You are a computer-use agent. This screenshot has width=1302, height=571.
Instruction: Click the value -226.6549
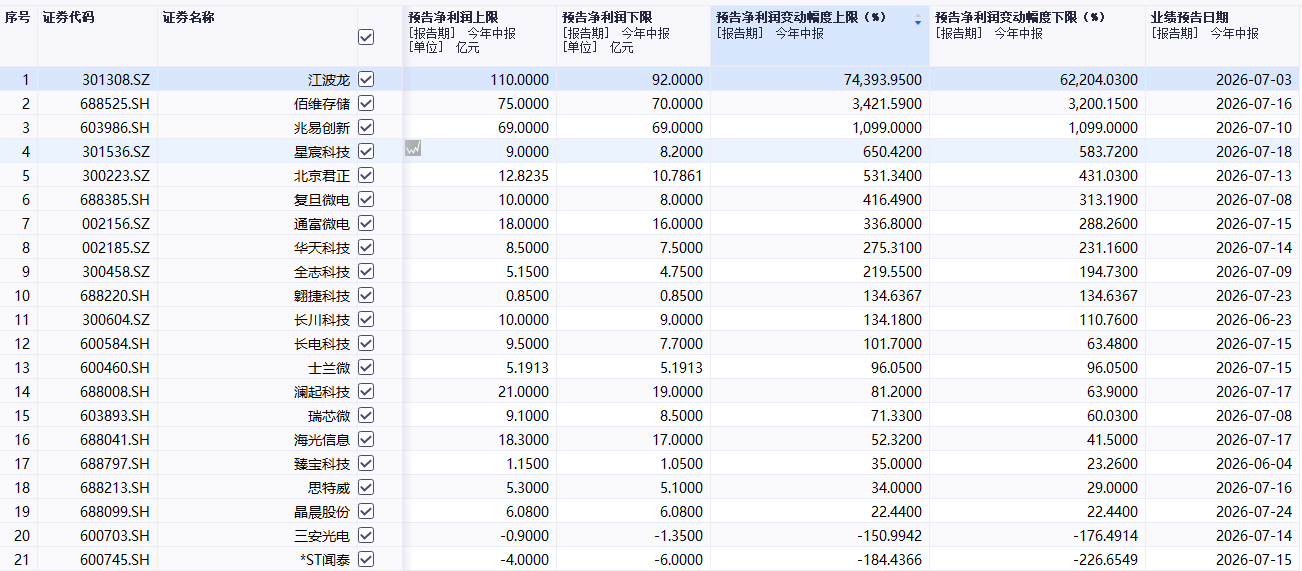pos(1106,559)
